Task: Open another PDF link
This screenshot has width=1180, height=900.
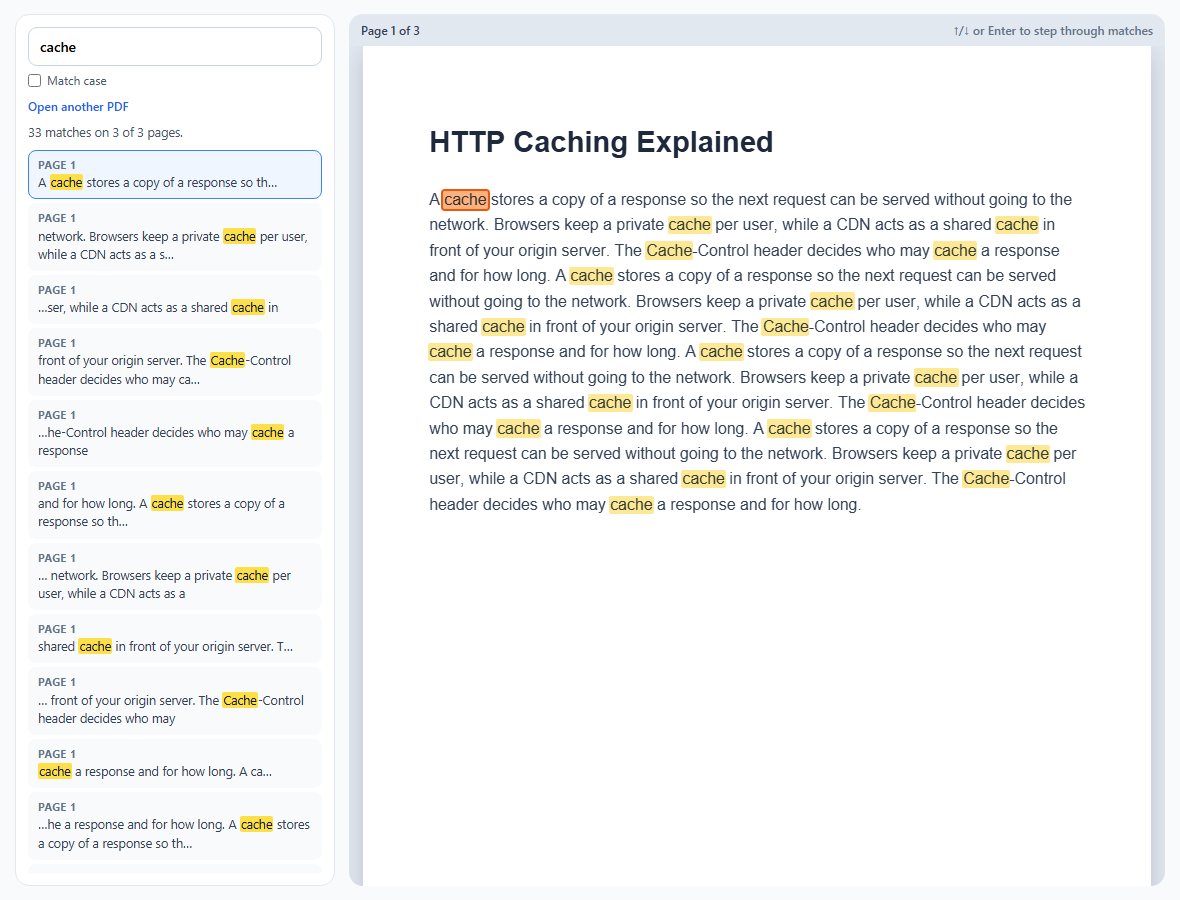Action: click(78, 107)
